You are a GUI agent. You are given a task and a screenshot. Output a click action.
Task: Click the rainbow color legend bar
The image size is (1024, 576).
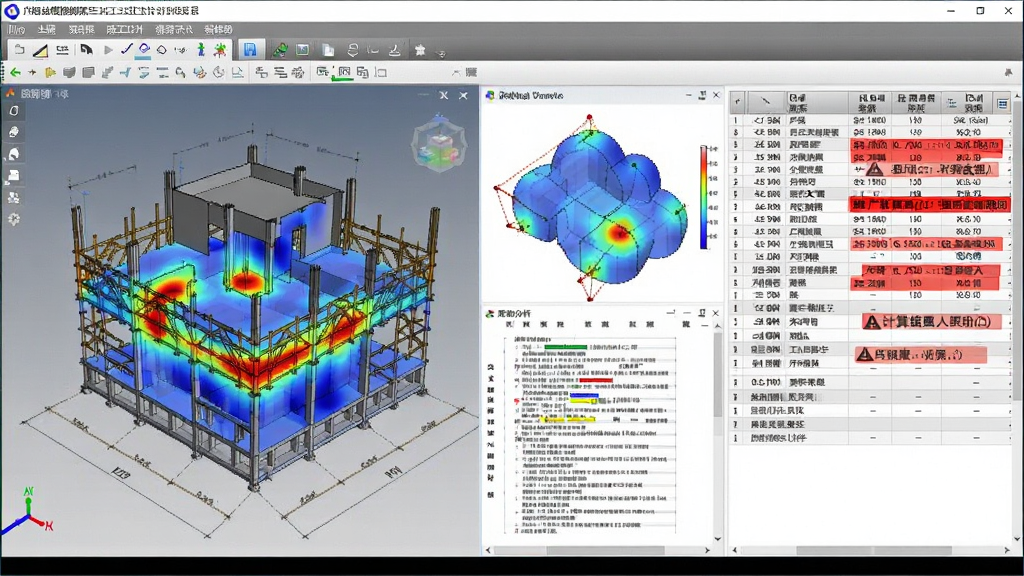[x=704, y=197]
